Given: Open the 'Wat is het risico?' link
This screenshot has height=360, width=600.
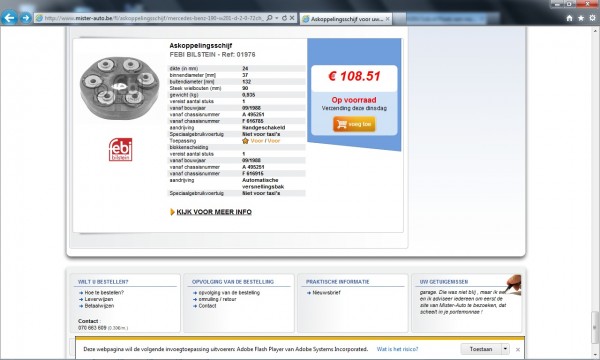Looking at the screenshot, I should (397, 349).
